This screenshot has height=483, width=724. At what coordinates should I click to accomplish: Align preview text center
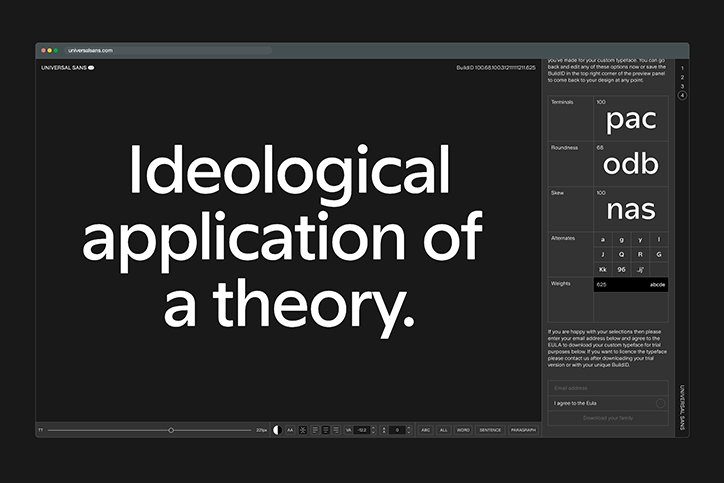point(326,430)
